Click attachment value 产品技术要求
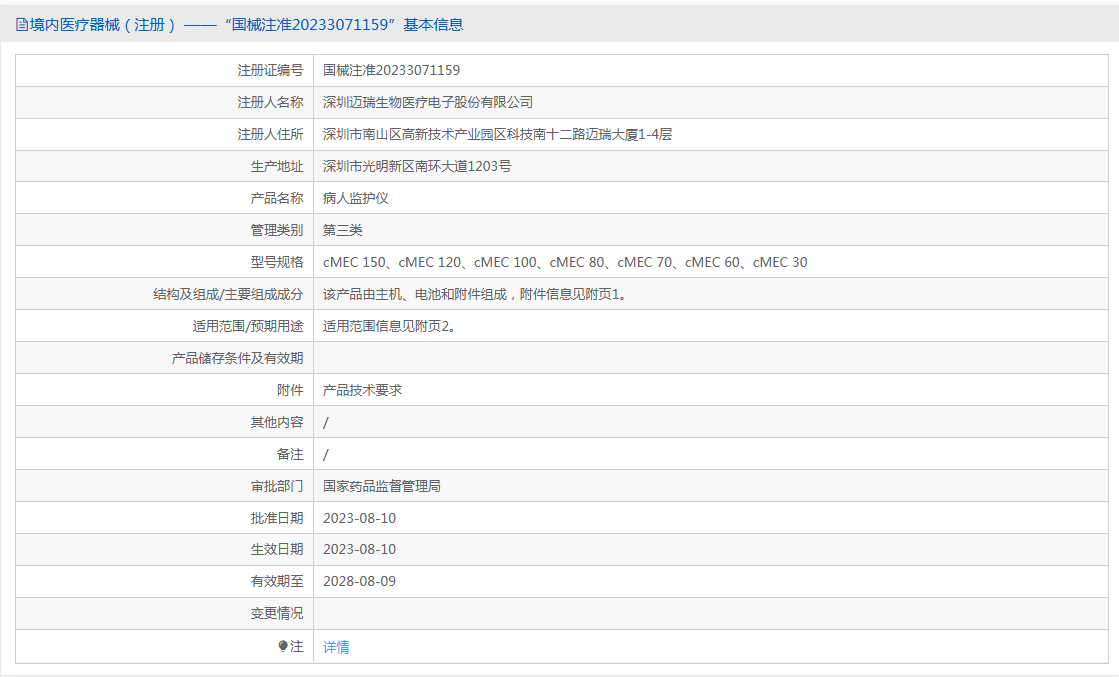The height and width of the screenshot is (677, 1119). tap(362, 390)
